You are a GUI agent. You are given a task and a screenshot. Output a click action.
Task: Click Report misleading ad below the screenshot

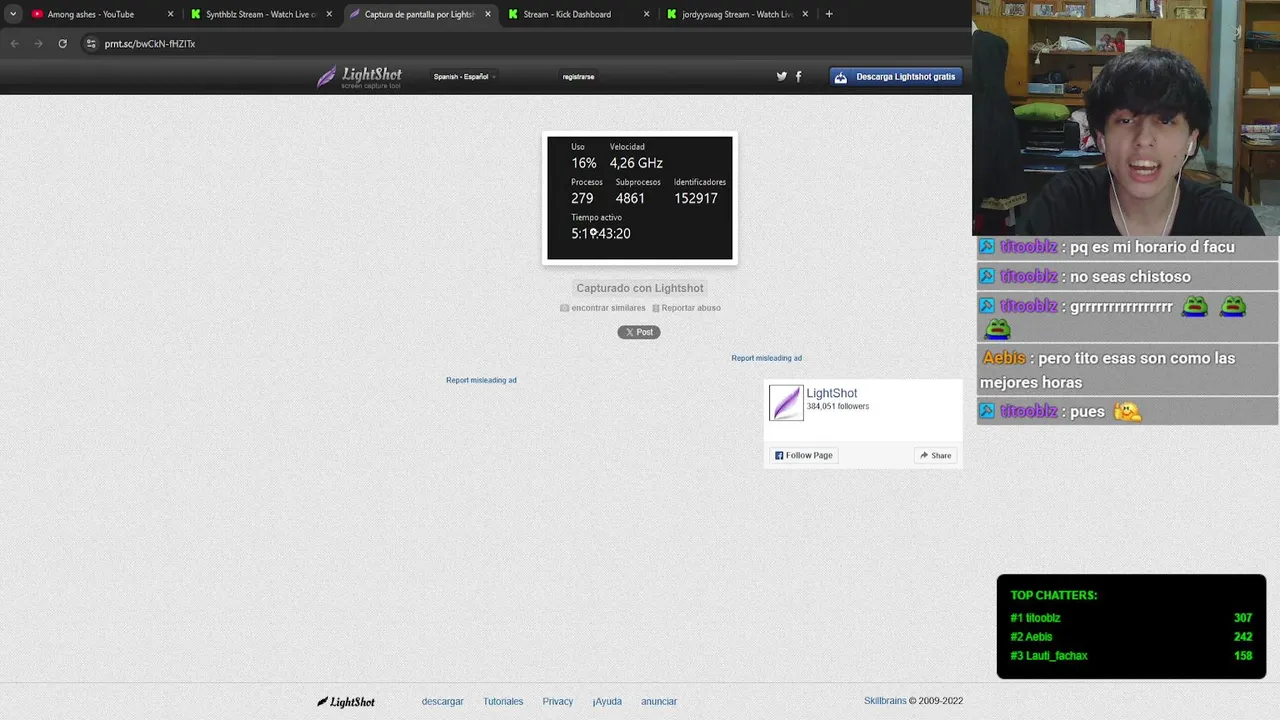(481, 380)
